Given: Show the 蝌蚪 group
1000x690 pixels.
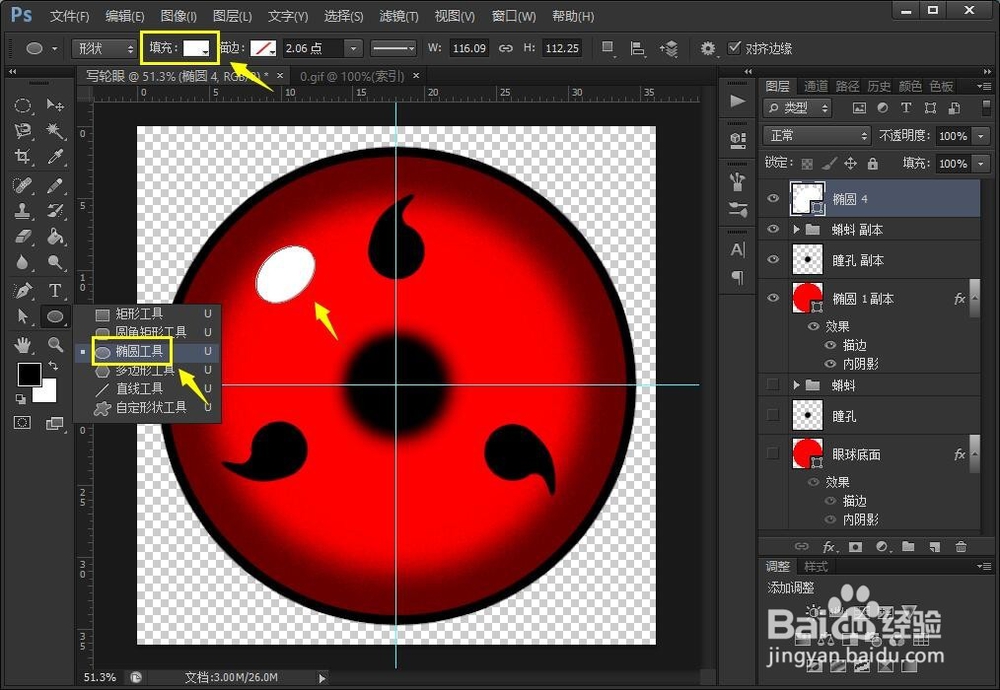Looking at the screenshot, I should pyautogui.click(x=773, y=385).
